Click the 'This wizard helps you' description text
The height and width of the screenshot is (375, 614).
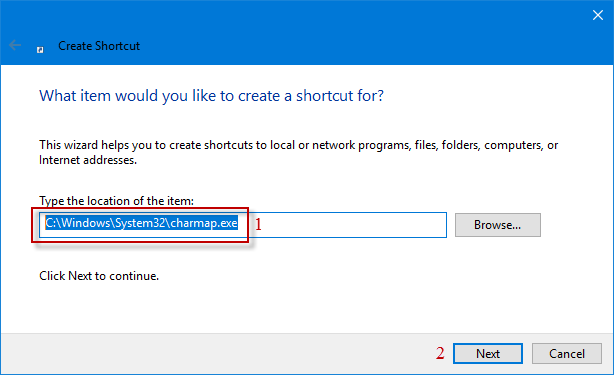pyautogui.click(x=298, y=152)
